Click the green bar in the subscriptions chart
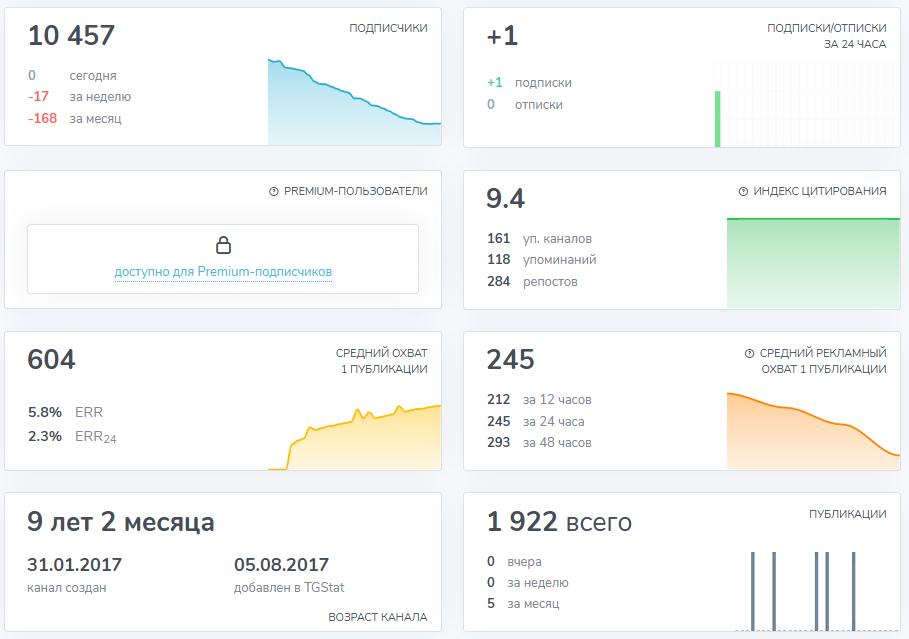Screen dimensions: 909x639 (x=717, y=119)
